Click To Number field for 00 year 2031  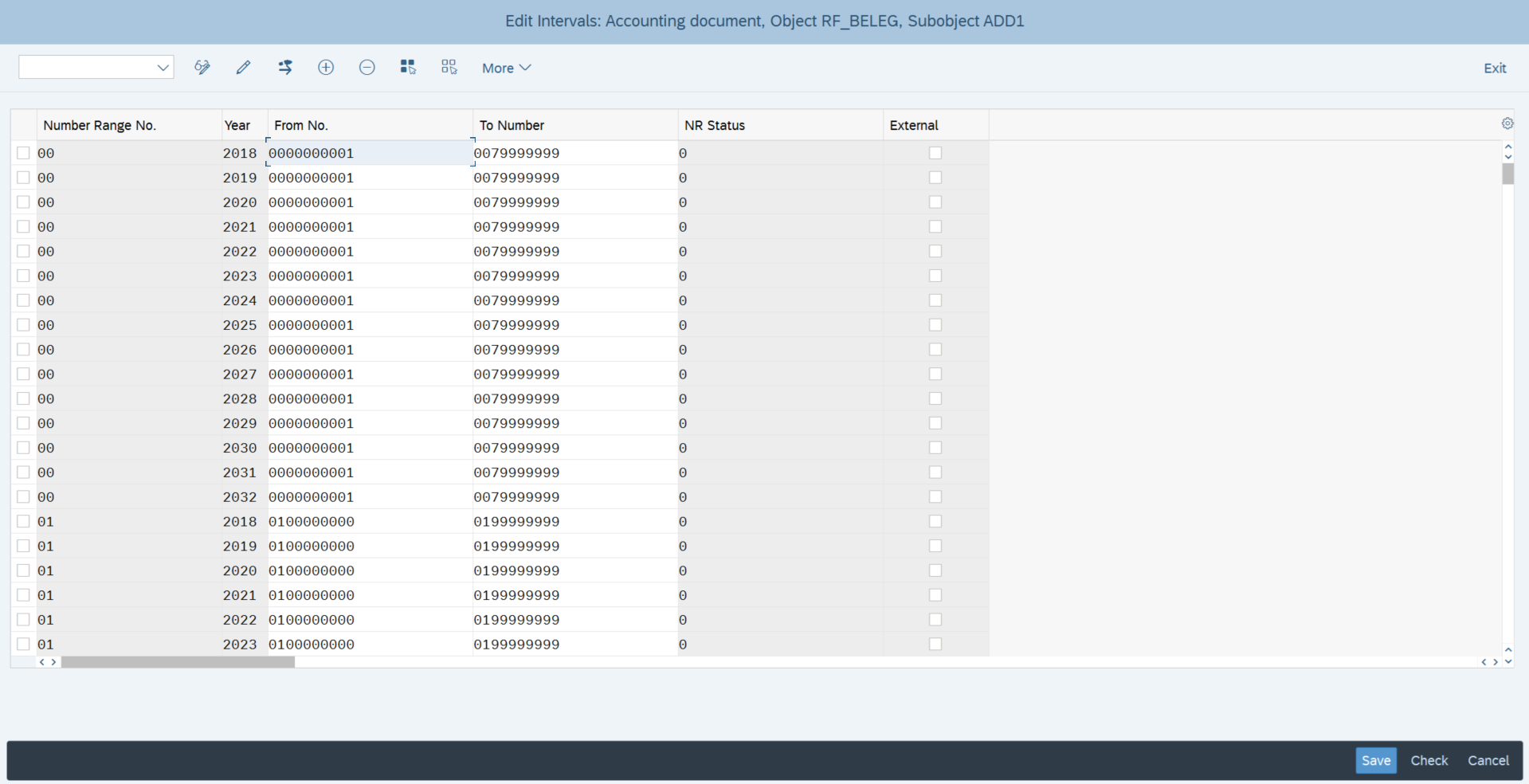coord(575,472)
